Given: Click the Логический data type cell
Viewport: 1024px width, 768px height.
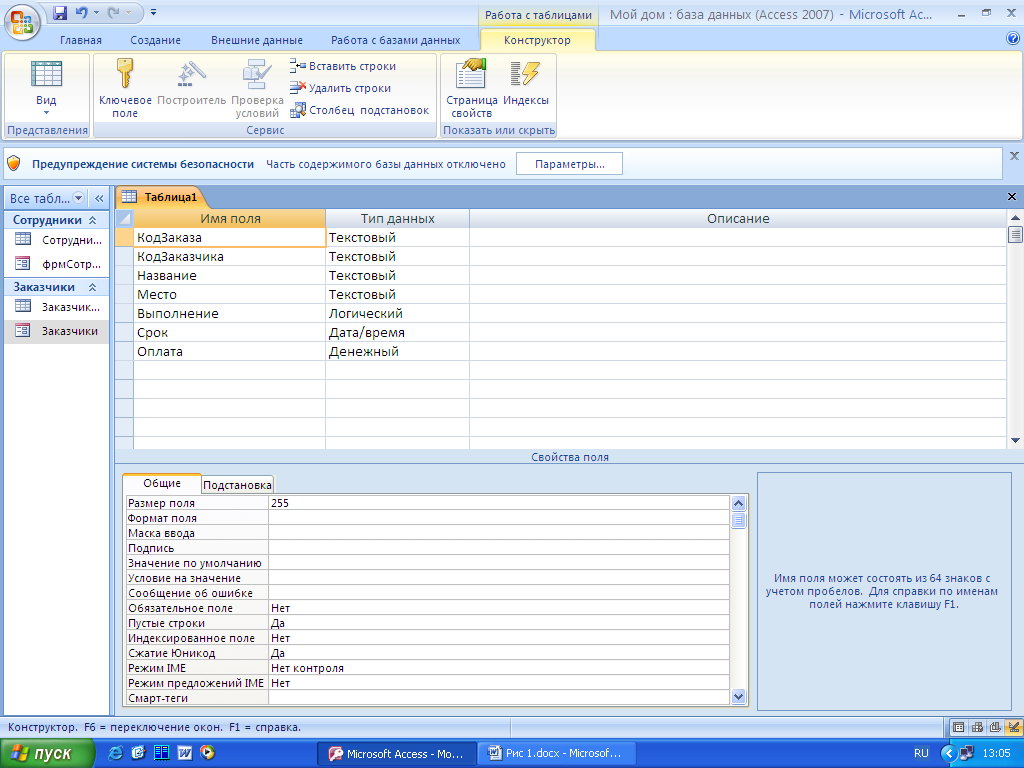Looking at the screenshot, I should click(397, 313).
